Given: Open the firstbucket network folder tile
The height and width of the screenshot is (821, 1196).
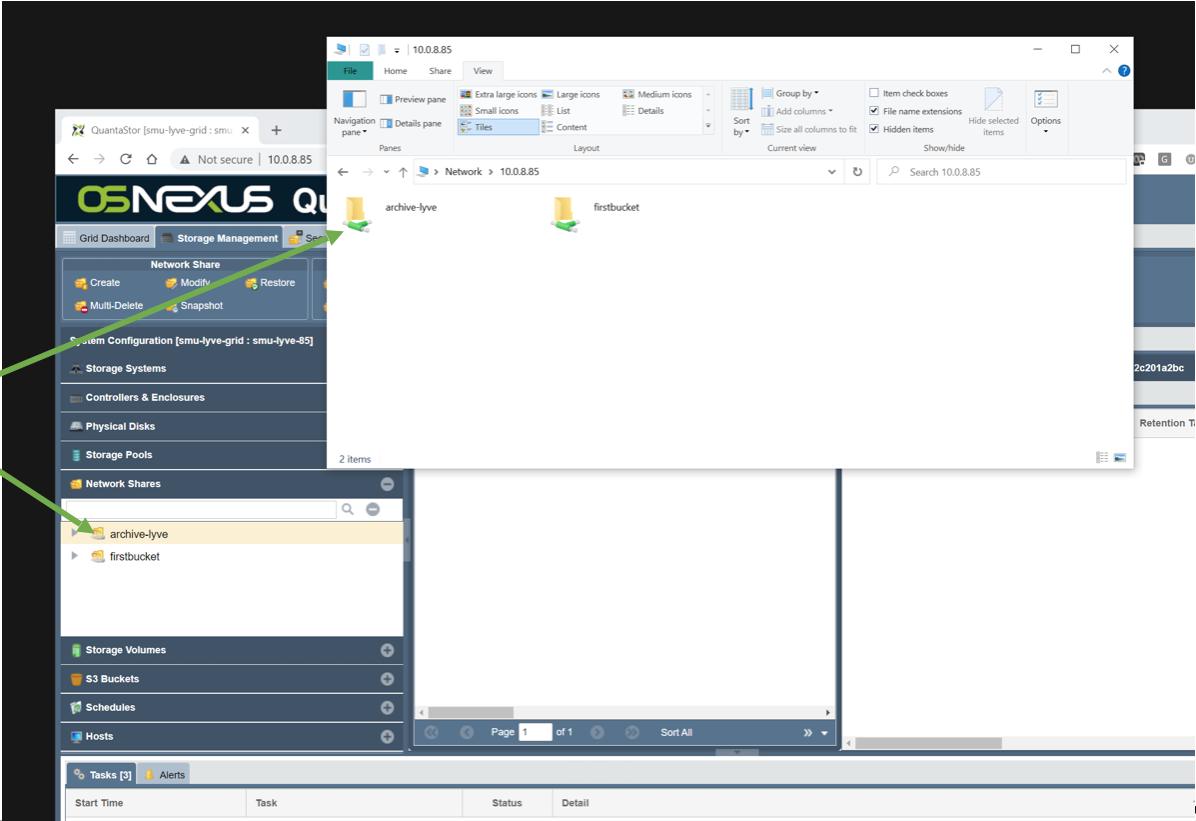Looking at the screenshot, I should (565, 213).
